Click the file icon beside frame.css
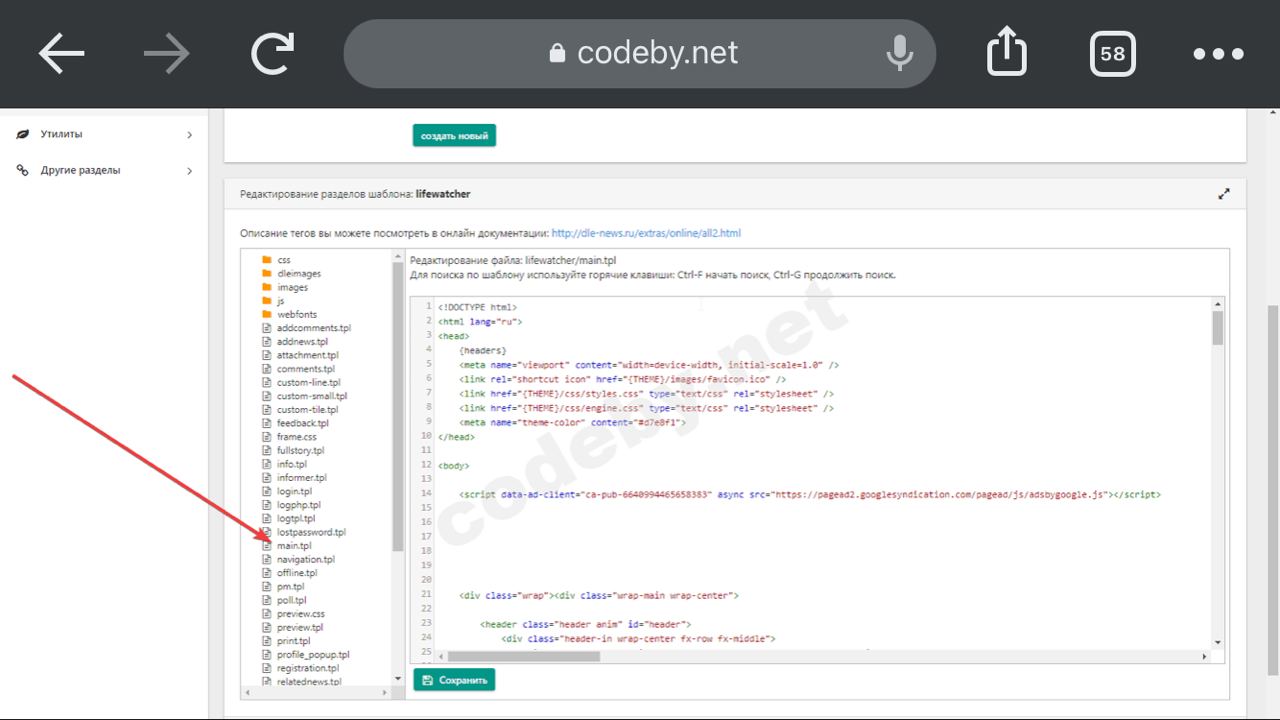 pyautogui.click(x=267, y=437)
